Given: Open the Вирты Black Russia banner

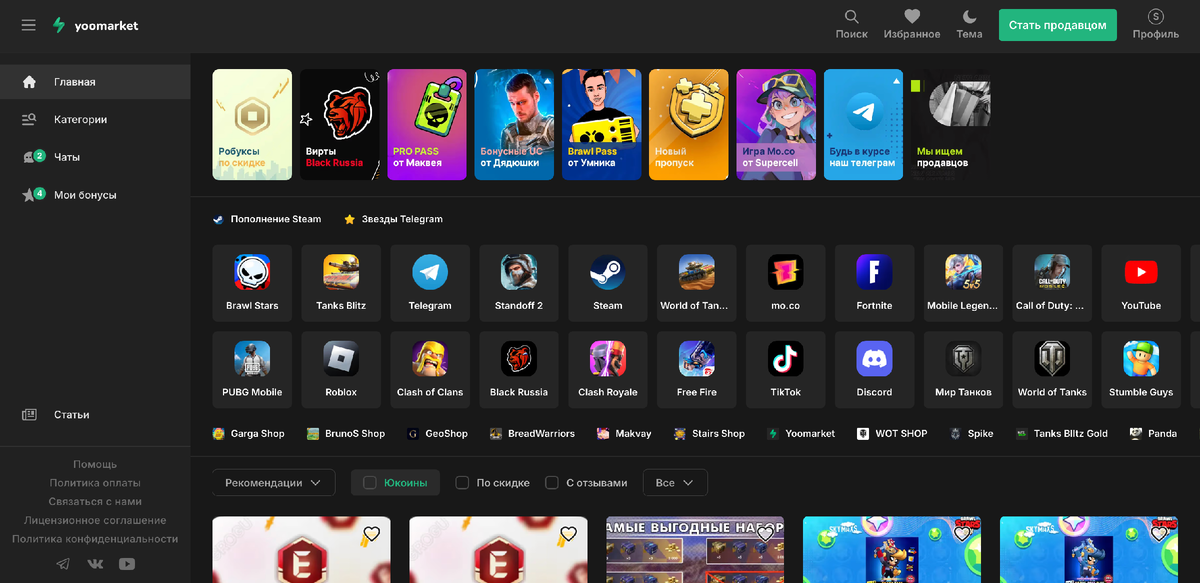Looking at the screenshot, I should (339, 124).
